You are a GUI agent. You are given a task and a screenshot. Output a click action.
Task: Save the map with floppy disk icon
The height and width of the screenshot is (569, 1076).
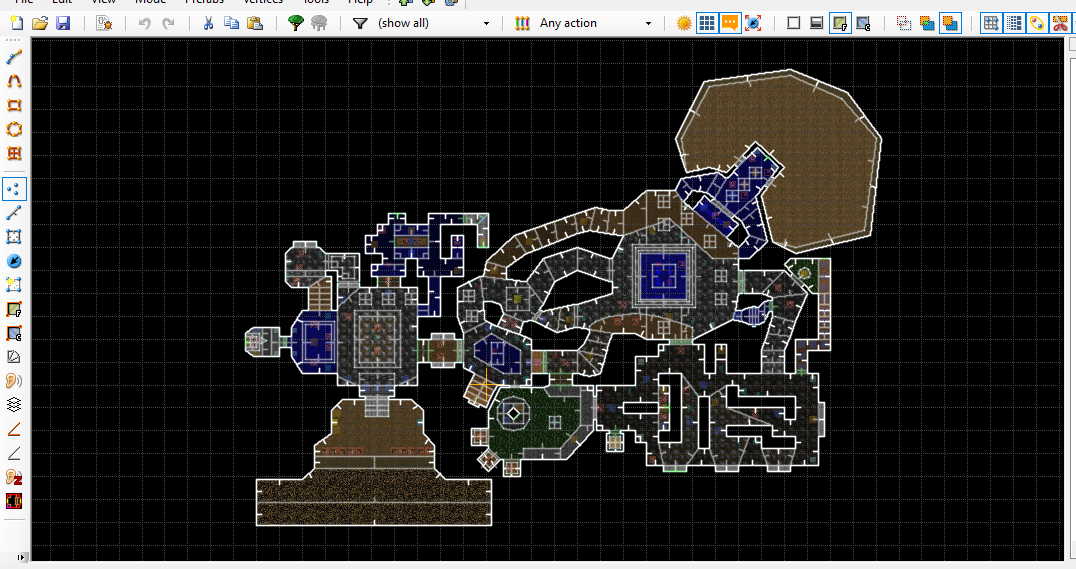pos(63,23)
